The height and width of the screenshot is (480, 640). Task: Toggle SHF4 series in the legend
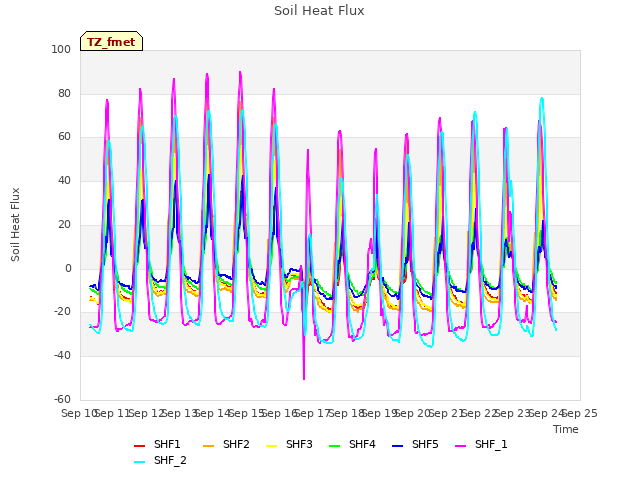(x=352, y=444)
